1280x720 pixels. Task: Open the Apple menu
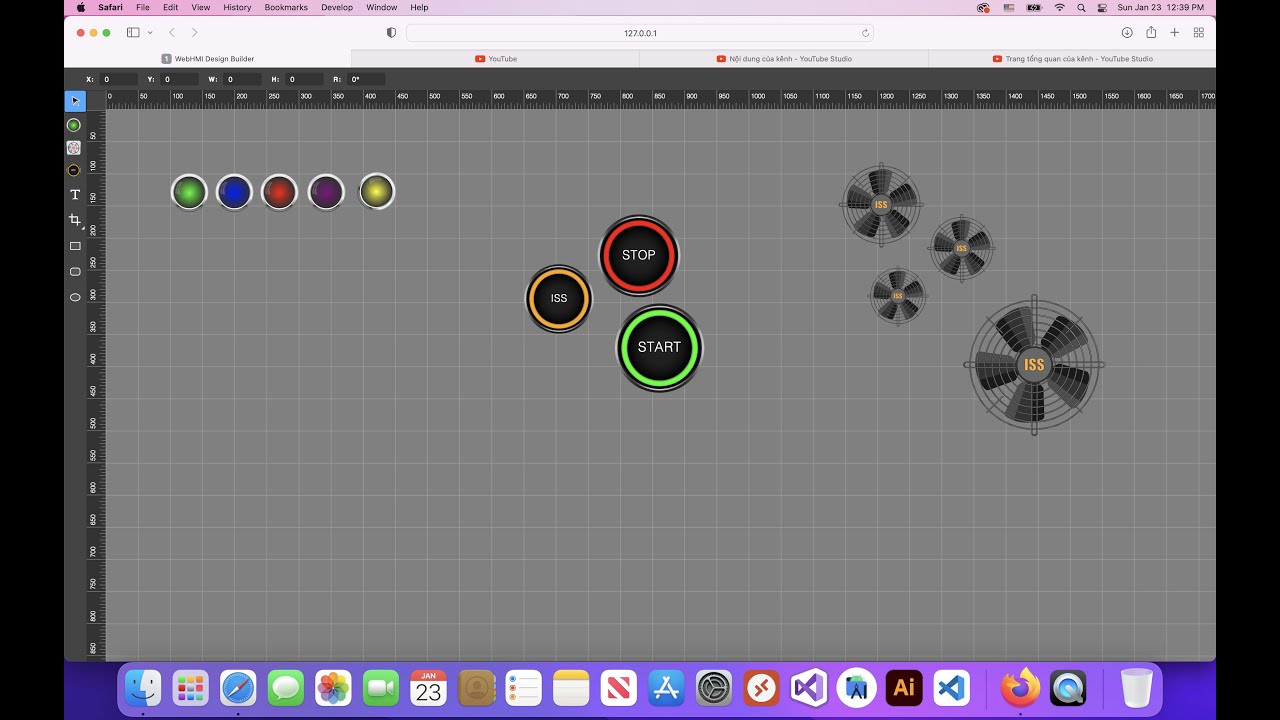[x=81, y=7]
